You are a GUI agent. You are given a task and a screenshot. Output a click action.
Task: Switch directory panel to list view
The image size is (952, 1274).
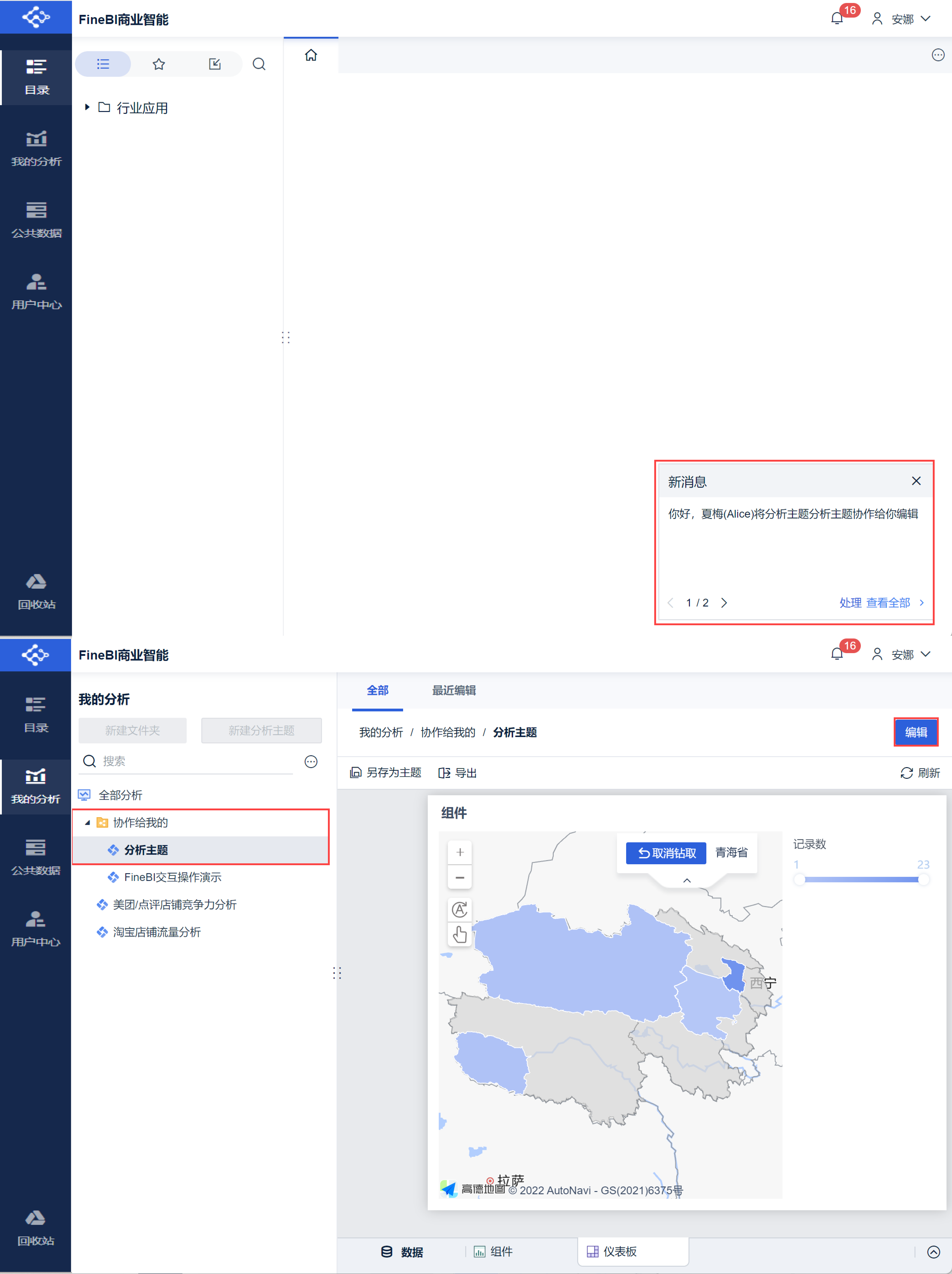(x=103, y=64)
